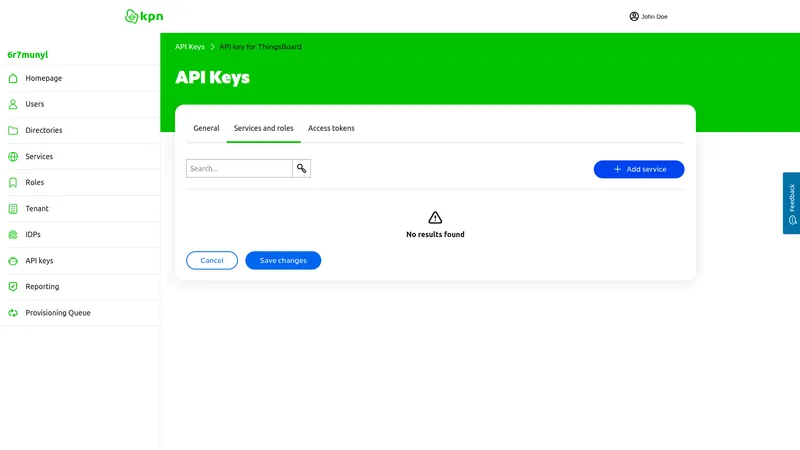Click the Tenant building icon
The image size is (800, 450).
13,209
